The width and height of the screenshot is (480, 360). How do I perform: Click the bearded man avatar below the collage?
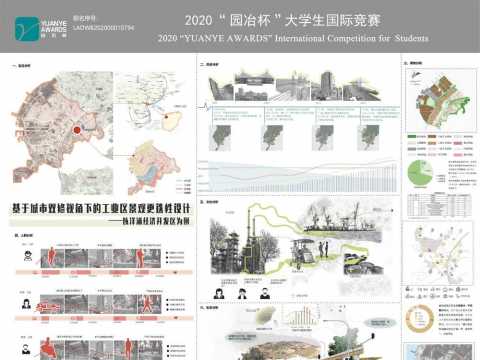(x=265, y=293)
